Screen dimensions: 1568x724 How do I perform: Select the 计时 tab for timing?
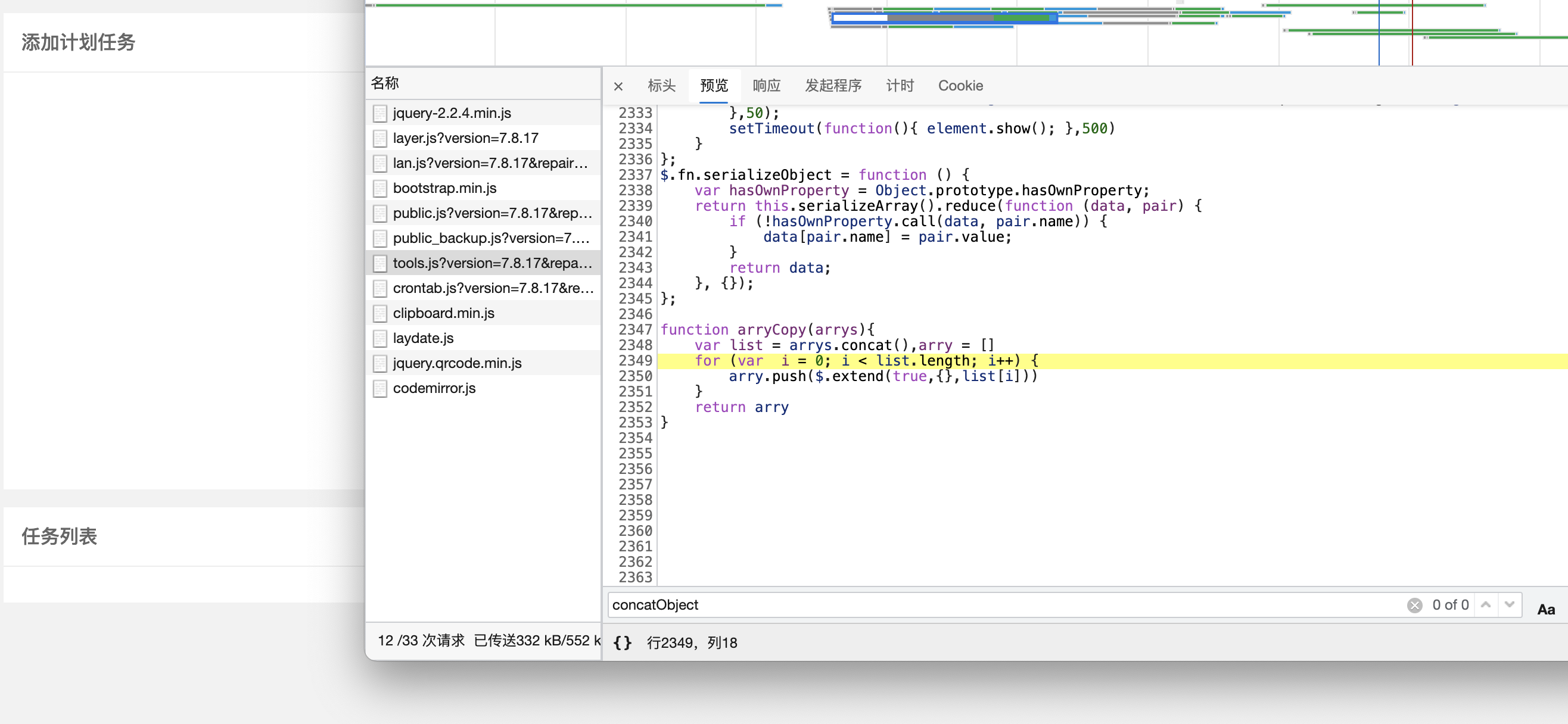coord(899,85)
